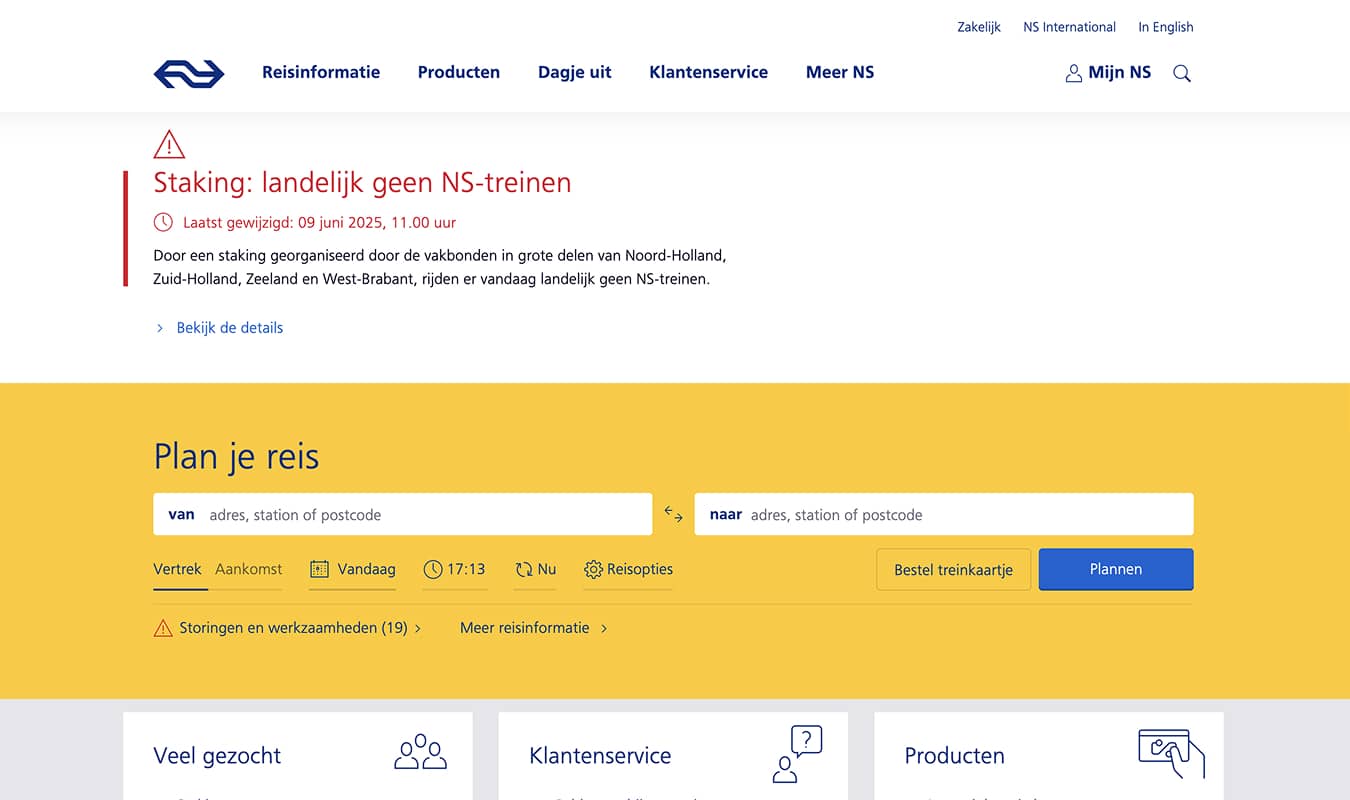Open the search magnifier icon
The image size is (1350, 800).
point(1182,73)
